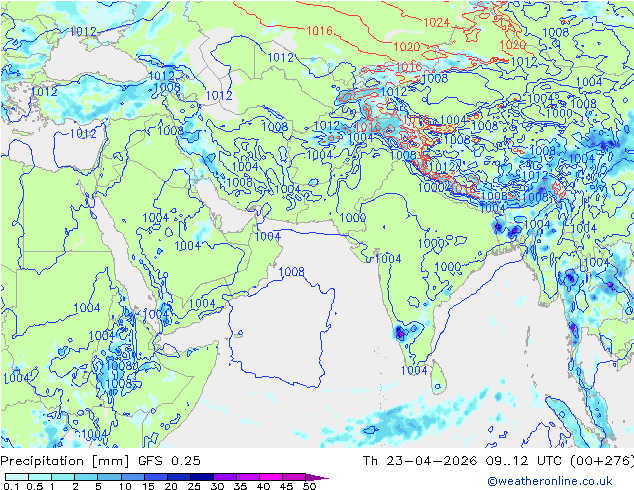Click the weatheronline.co.uk copyright link
Viewport: 634px width, 490px height.
coord(550,481)
